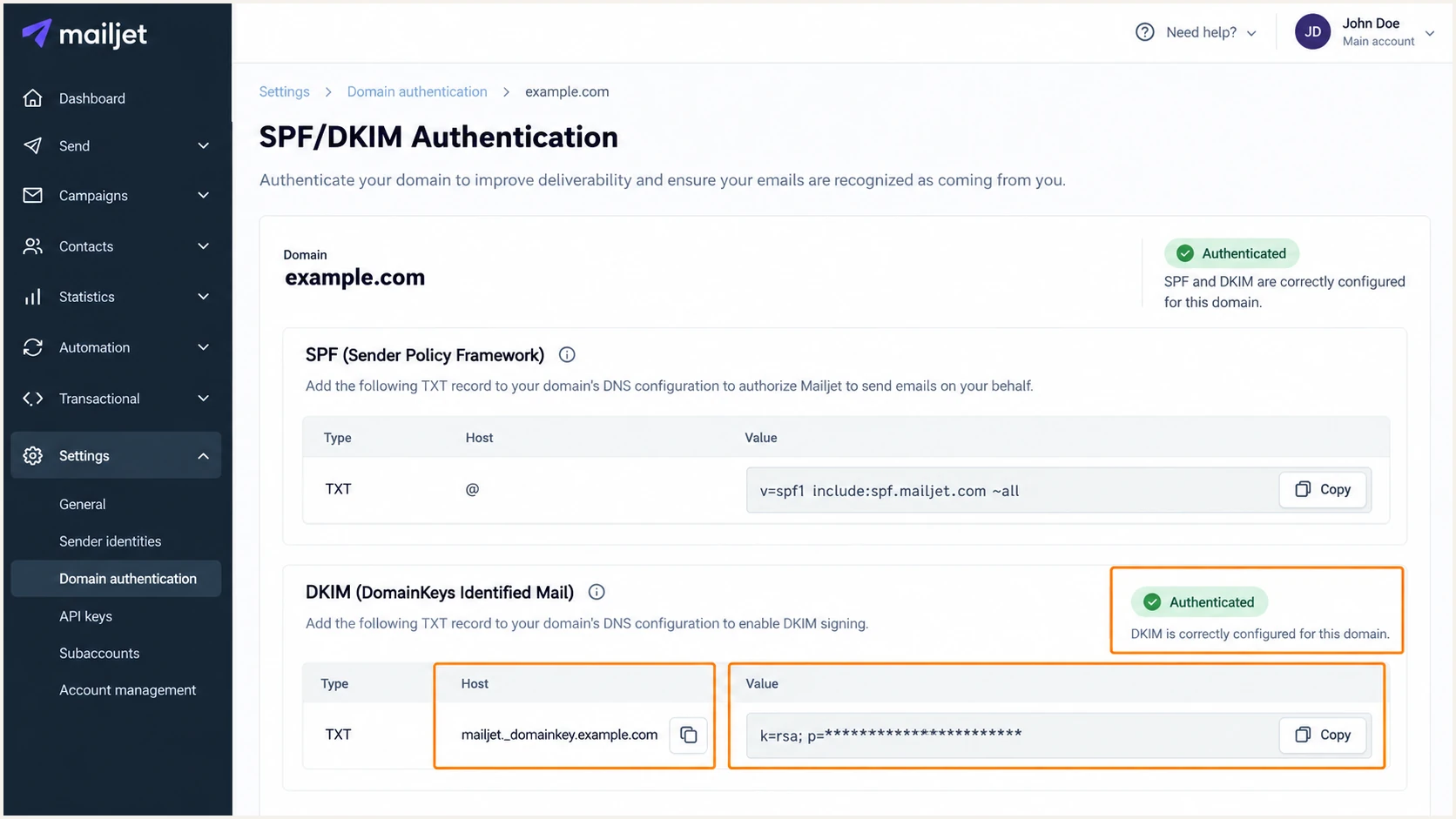Click the John Doe account name

(1371, 23)
